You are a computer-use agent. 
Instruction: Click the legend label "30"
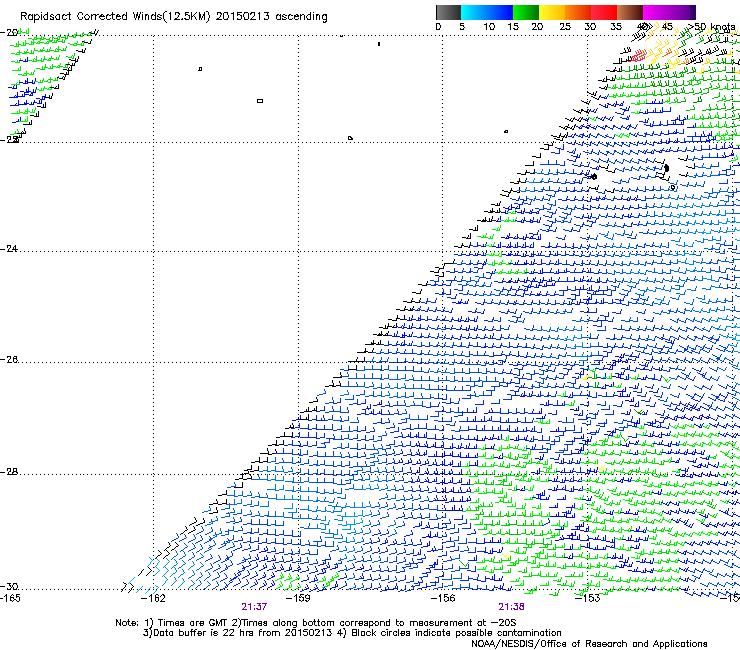tap(590, 27)
